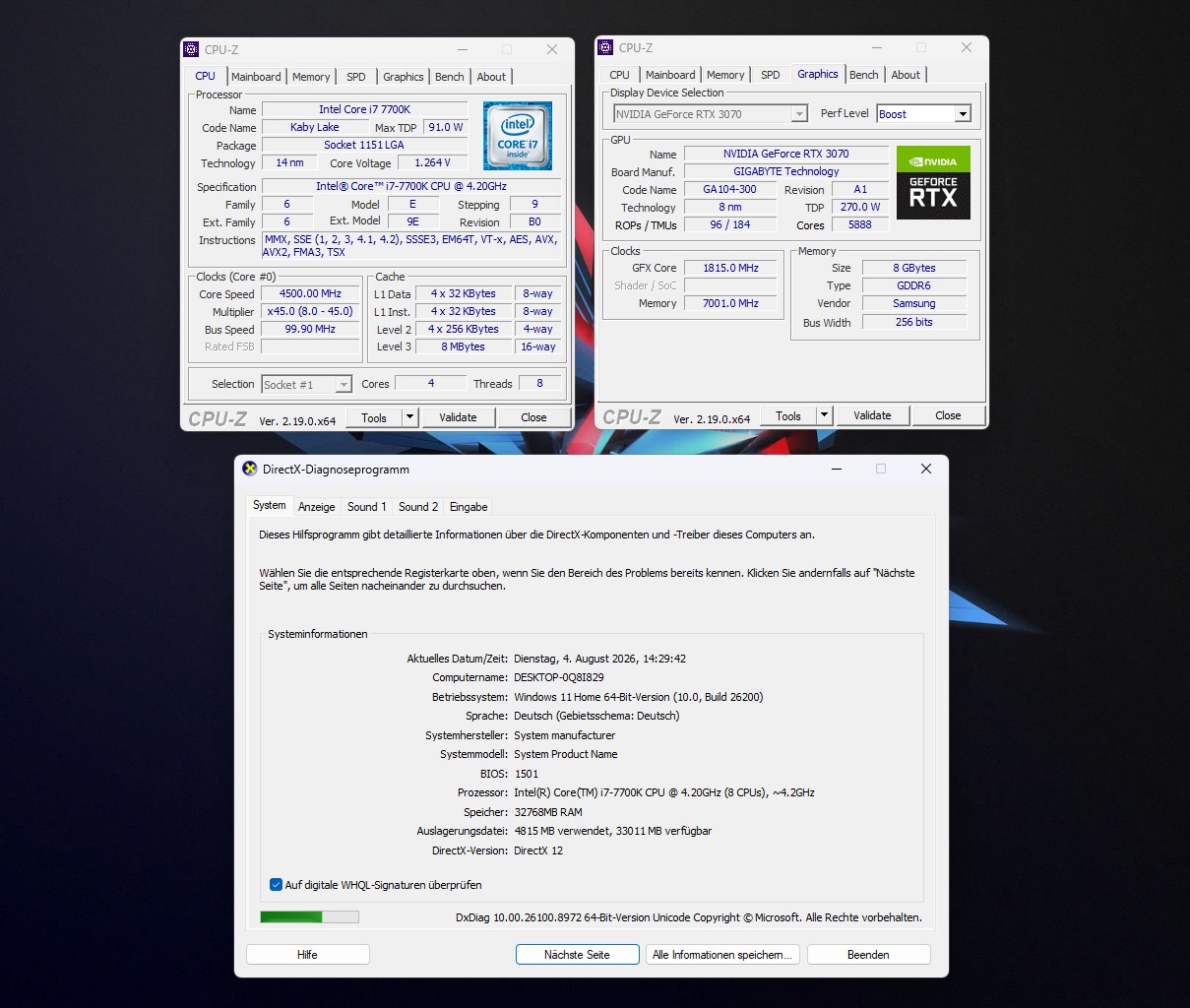Click the CPU-Z app icon in left window title bar
This screenshot has height=1008, width=1190.
192,49
